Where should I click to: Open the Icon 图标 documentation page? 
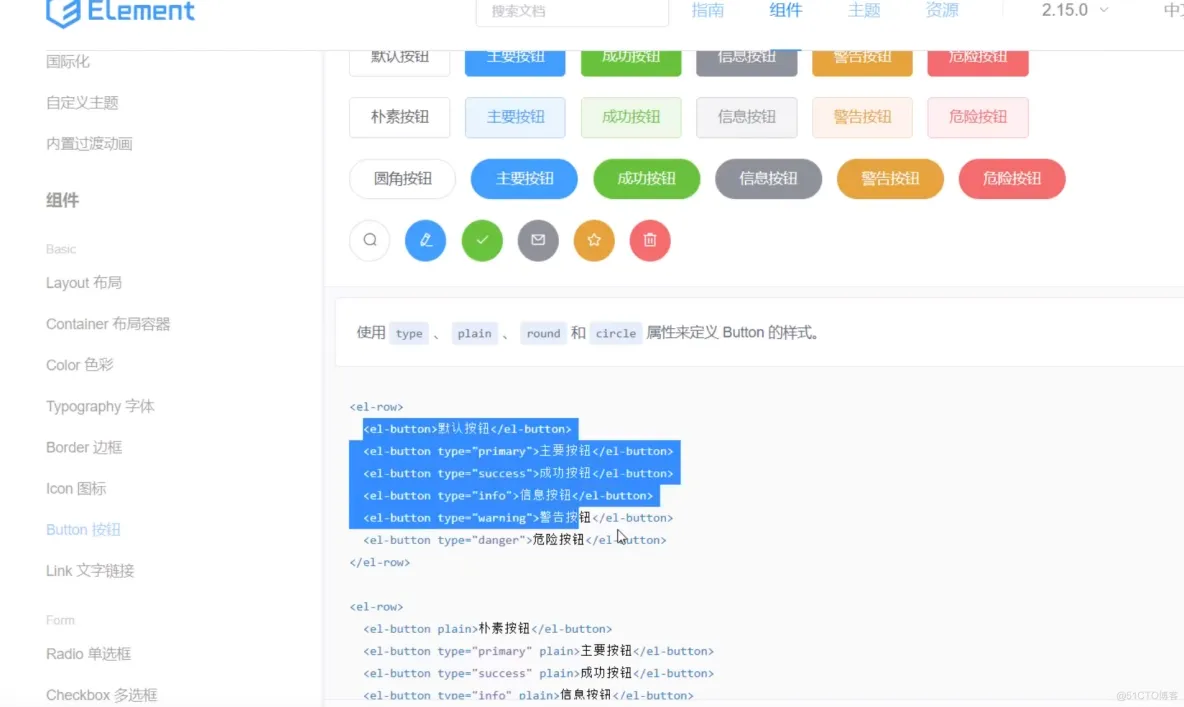pos(75,488)
